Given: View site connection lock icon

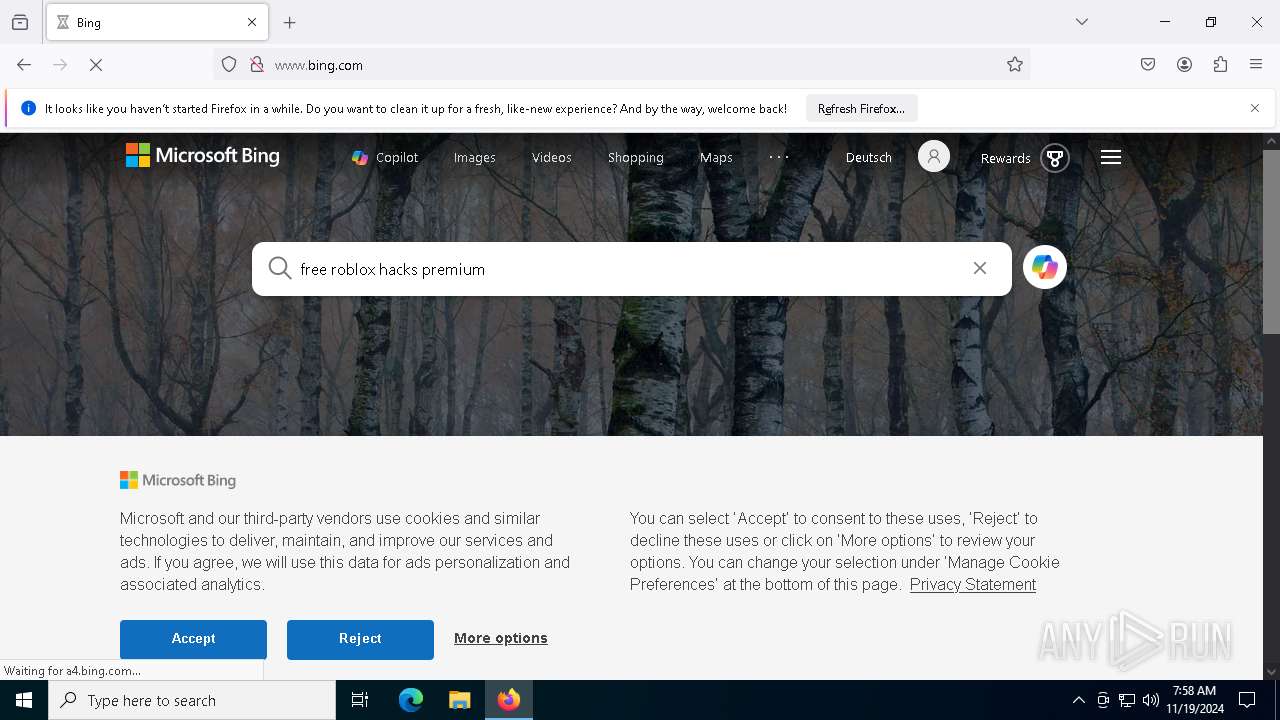Looking at the screenshot, I should click(x=257, y=65).
